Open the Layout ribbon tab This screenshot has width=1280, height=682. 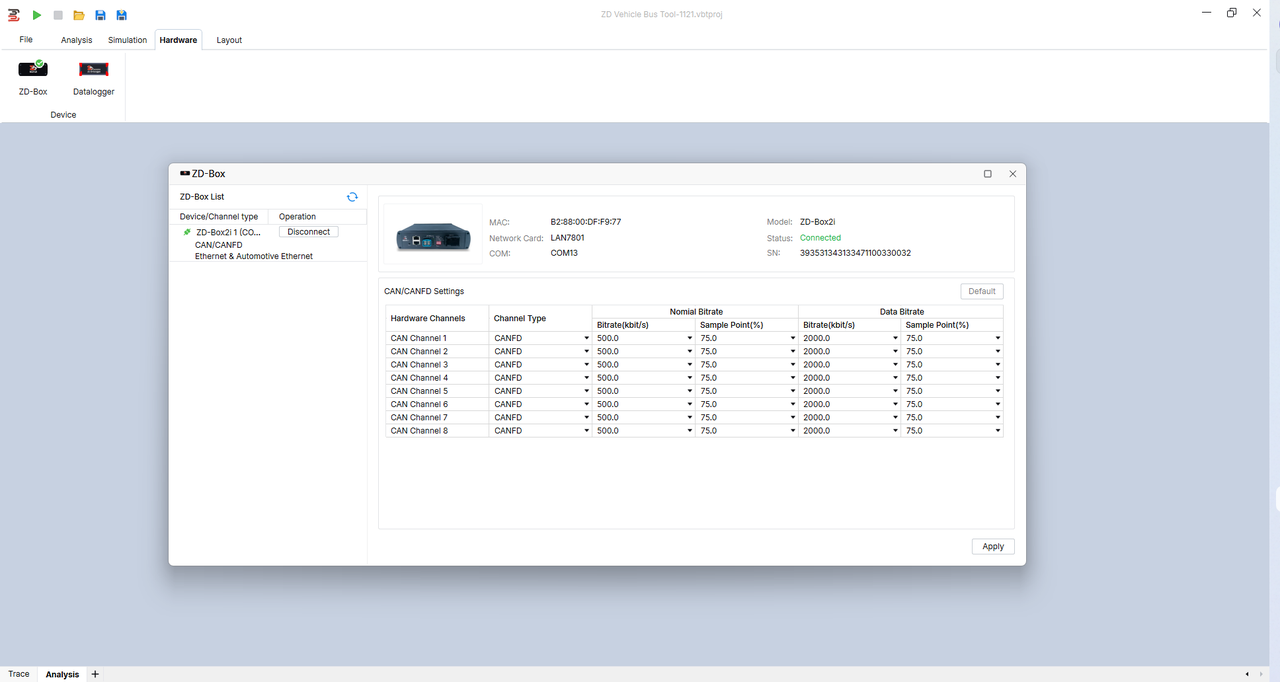(229, 40)
